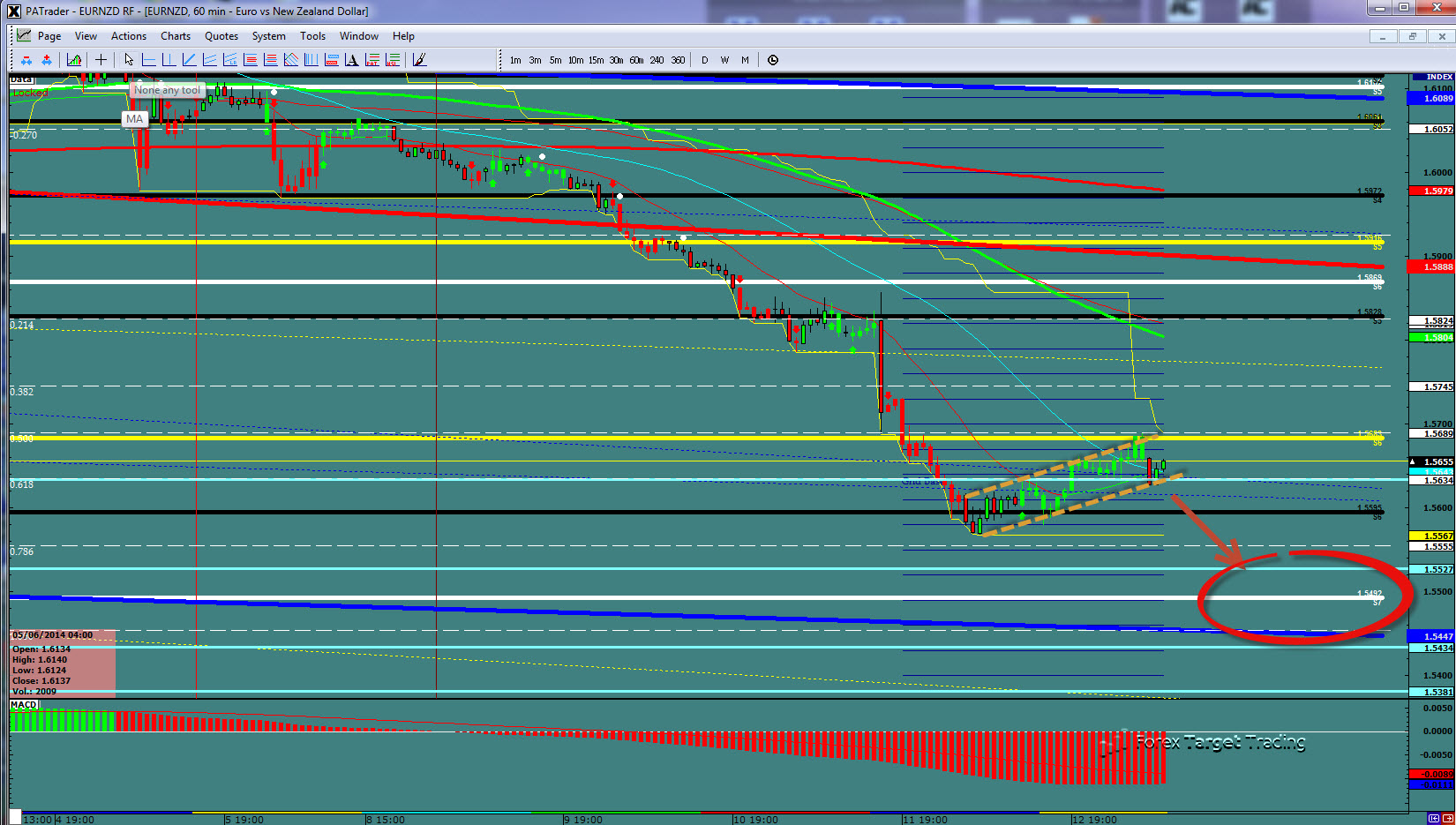
Task: Click the 12 19:00 time axis label
Action: coord(1094,820)
